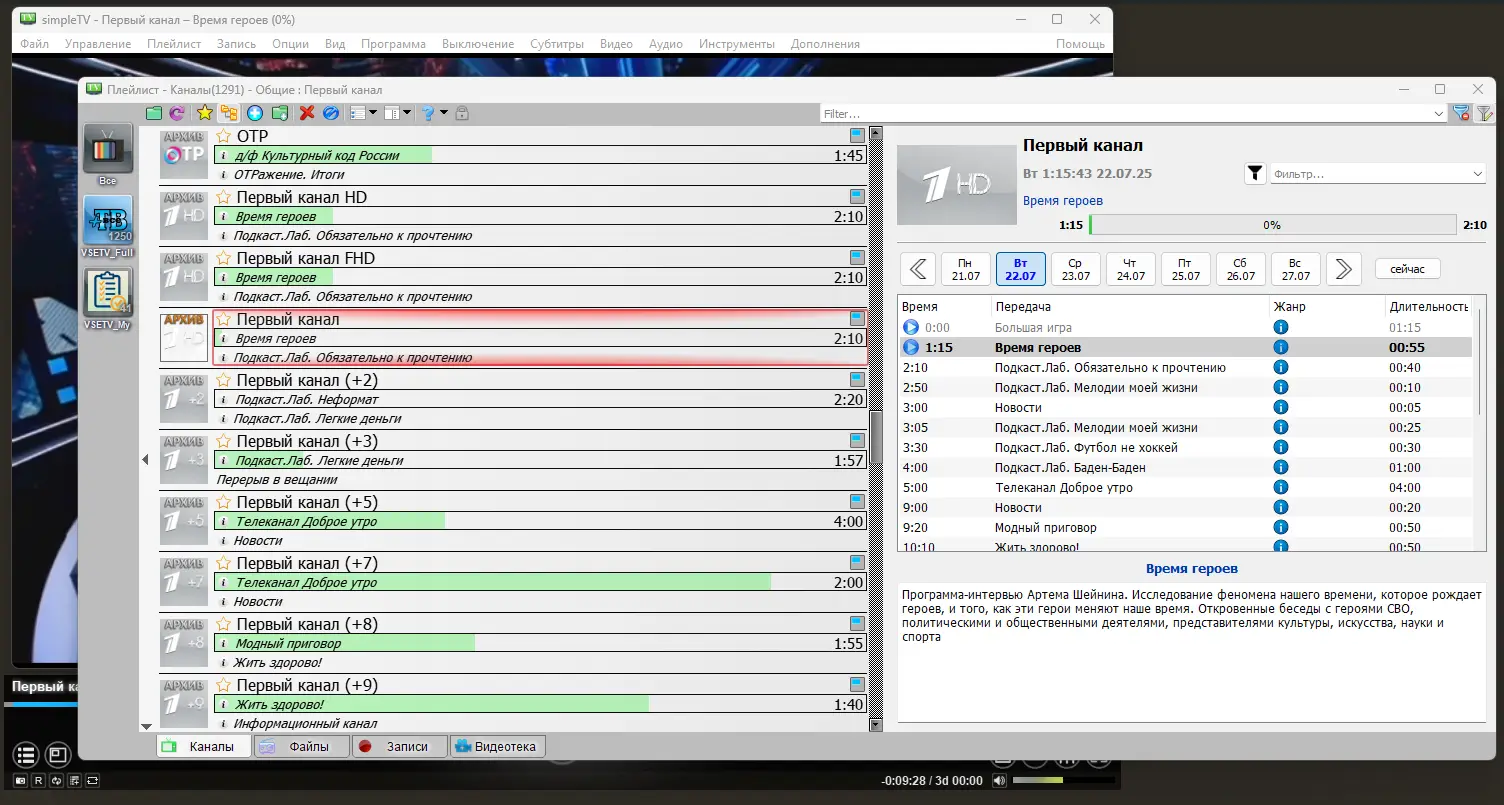The height and width of the screenshot is (805, 1504).
Task: Go to previous week with the left arrow
Action: 918,269
